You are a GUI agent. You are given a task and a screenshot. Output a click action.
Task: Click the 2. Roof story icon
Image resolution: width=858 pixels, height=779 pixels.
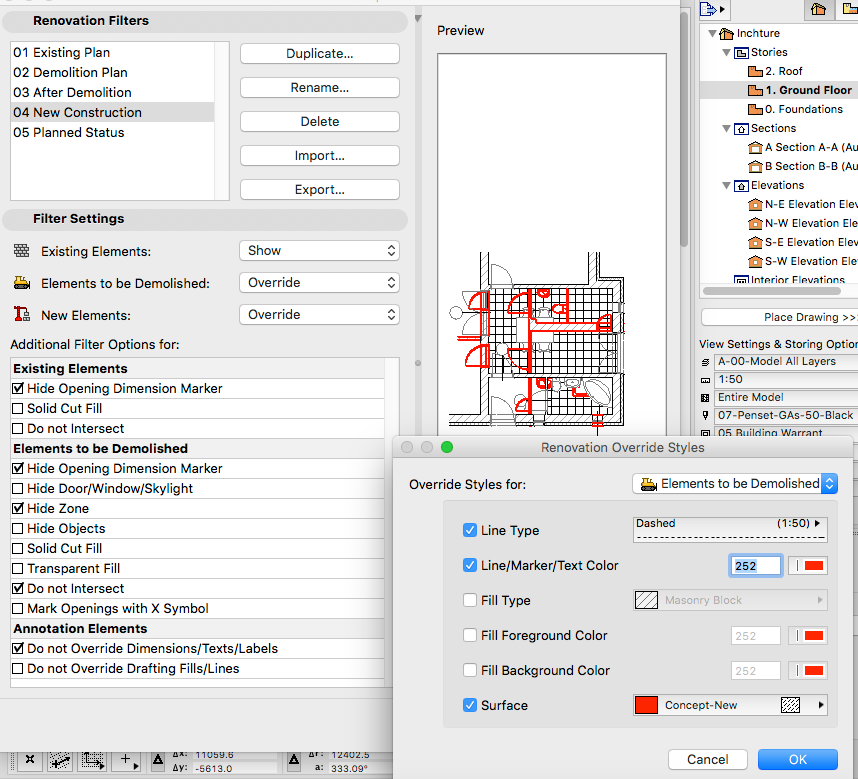point(755,71)
